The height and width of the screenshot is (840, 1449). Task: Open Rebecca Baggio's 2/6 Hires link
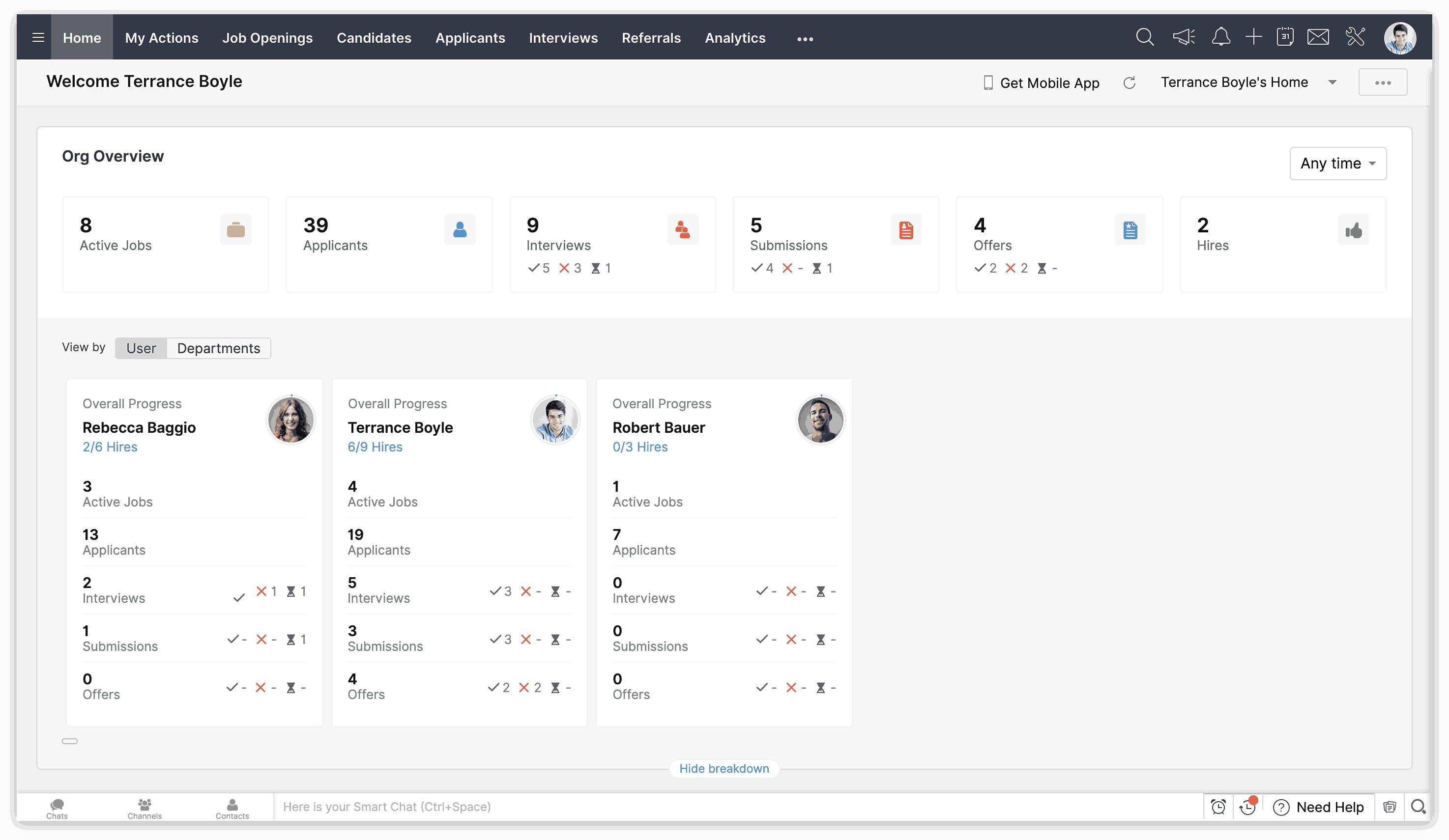point(110,447)
